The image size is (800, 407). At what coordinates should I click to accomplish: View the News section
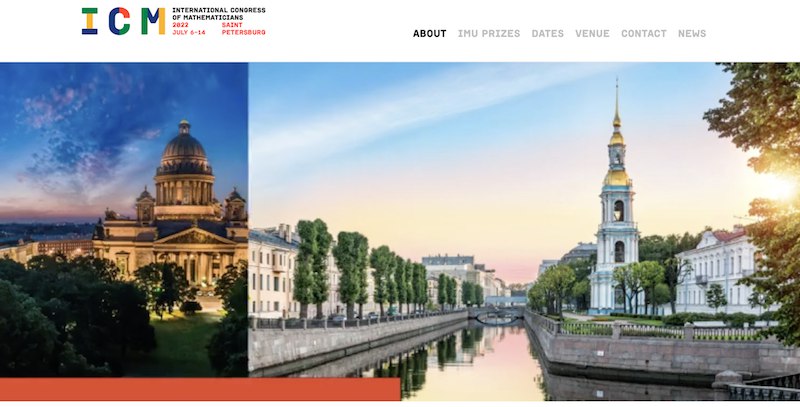tap(692, 34)
